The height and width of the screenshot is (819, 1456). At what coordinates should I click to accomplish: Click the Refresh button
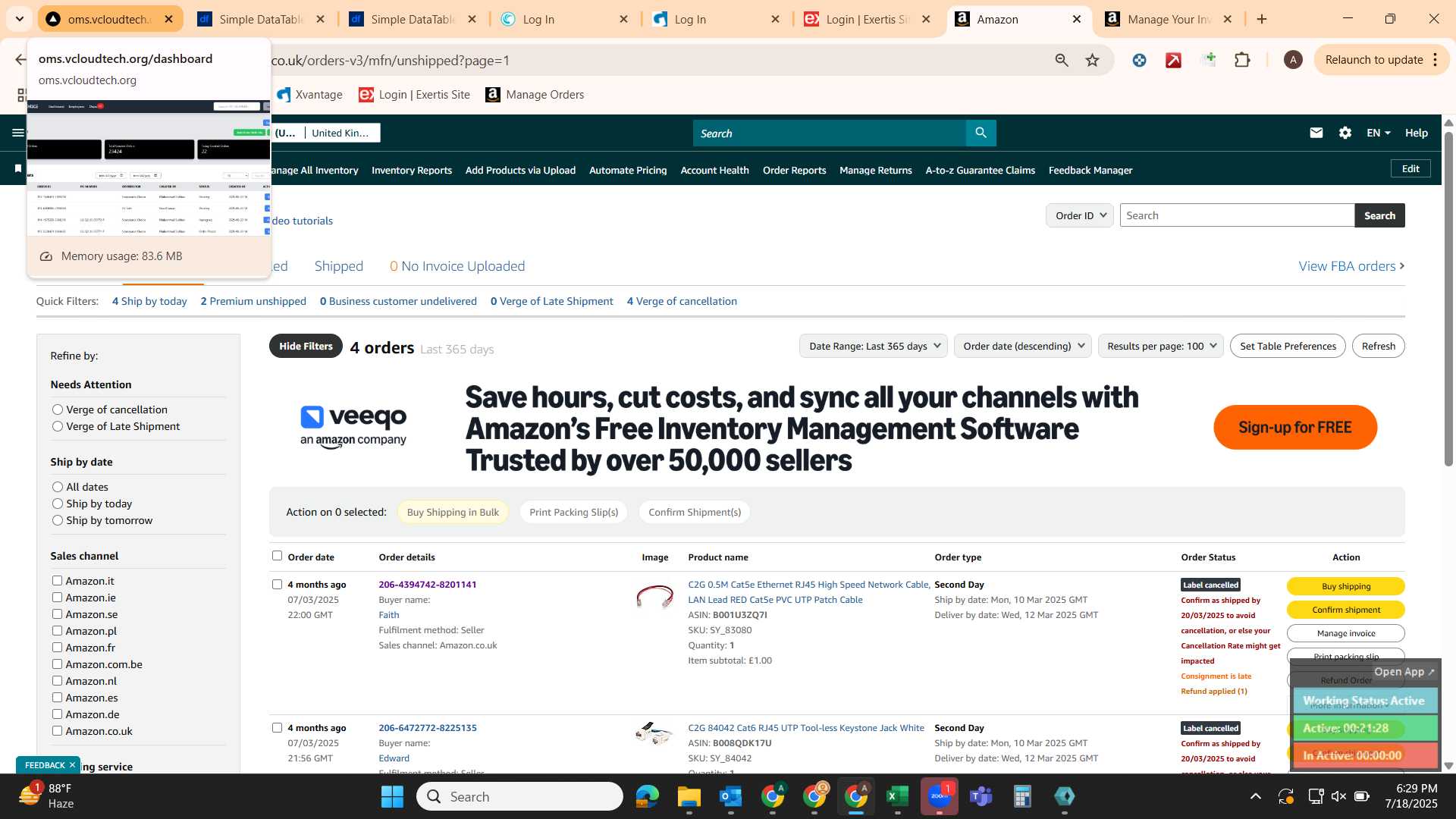click(1378, 346)
